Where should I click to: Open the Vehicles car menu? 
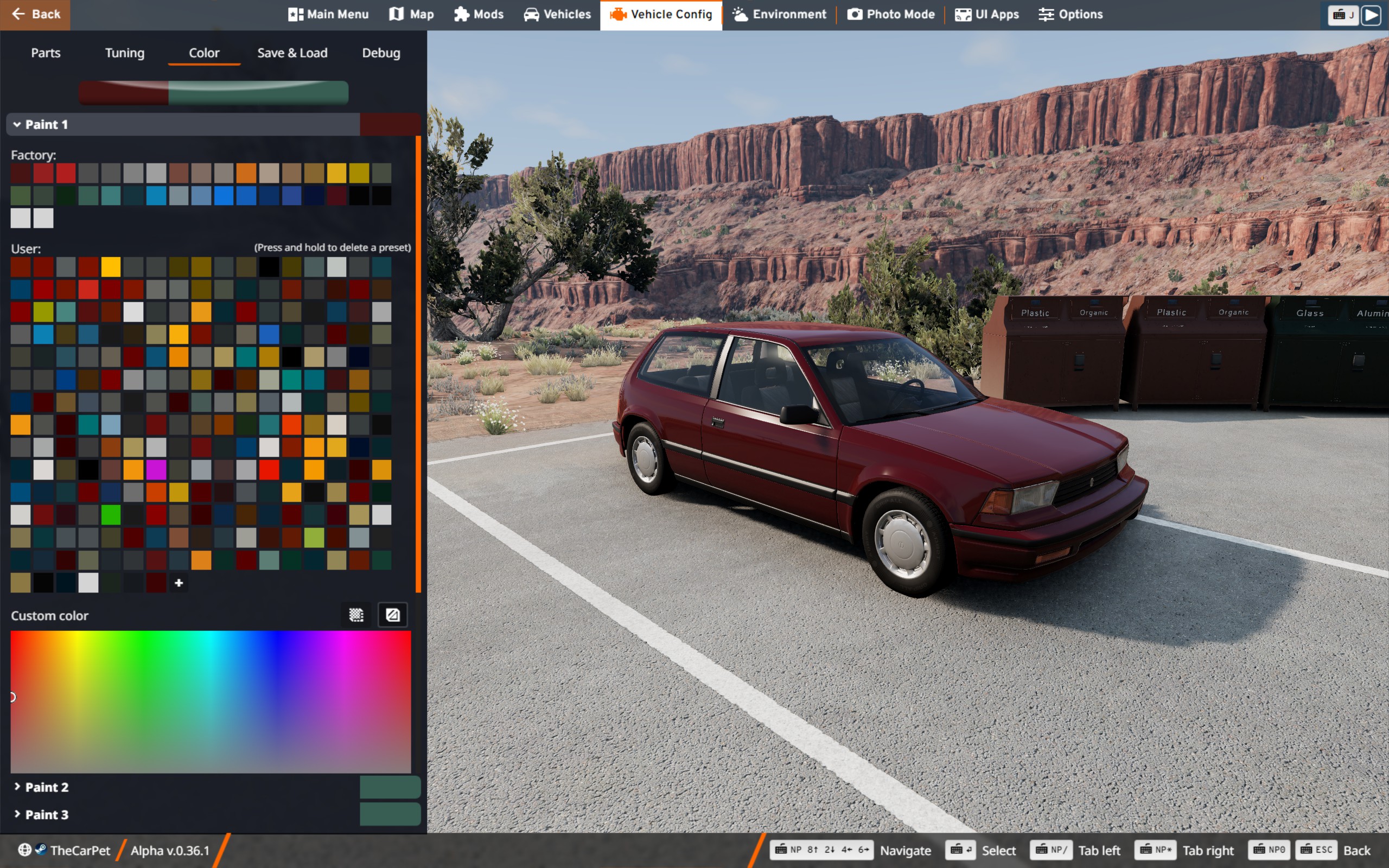click(557, 14)
